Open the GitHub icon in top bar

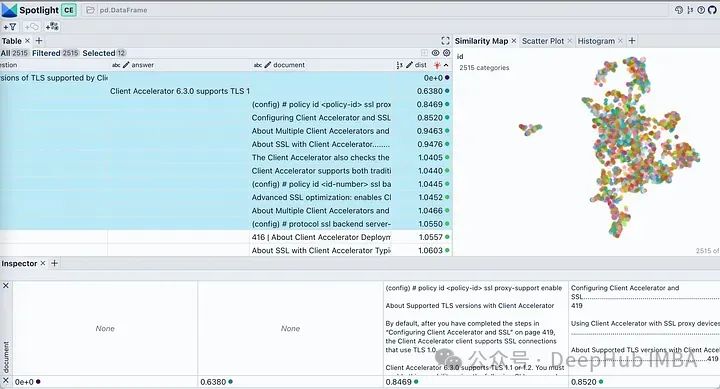tap(712, 10)
